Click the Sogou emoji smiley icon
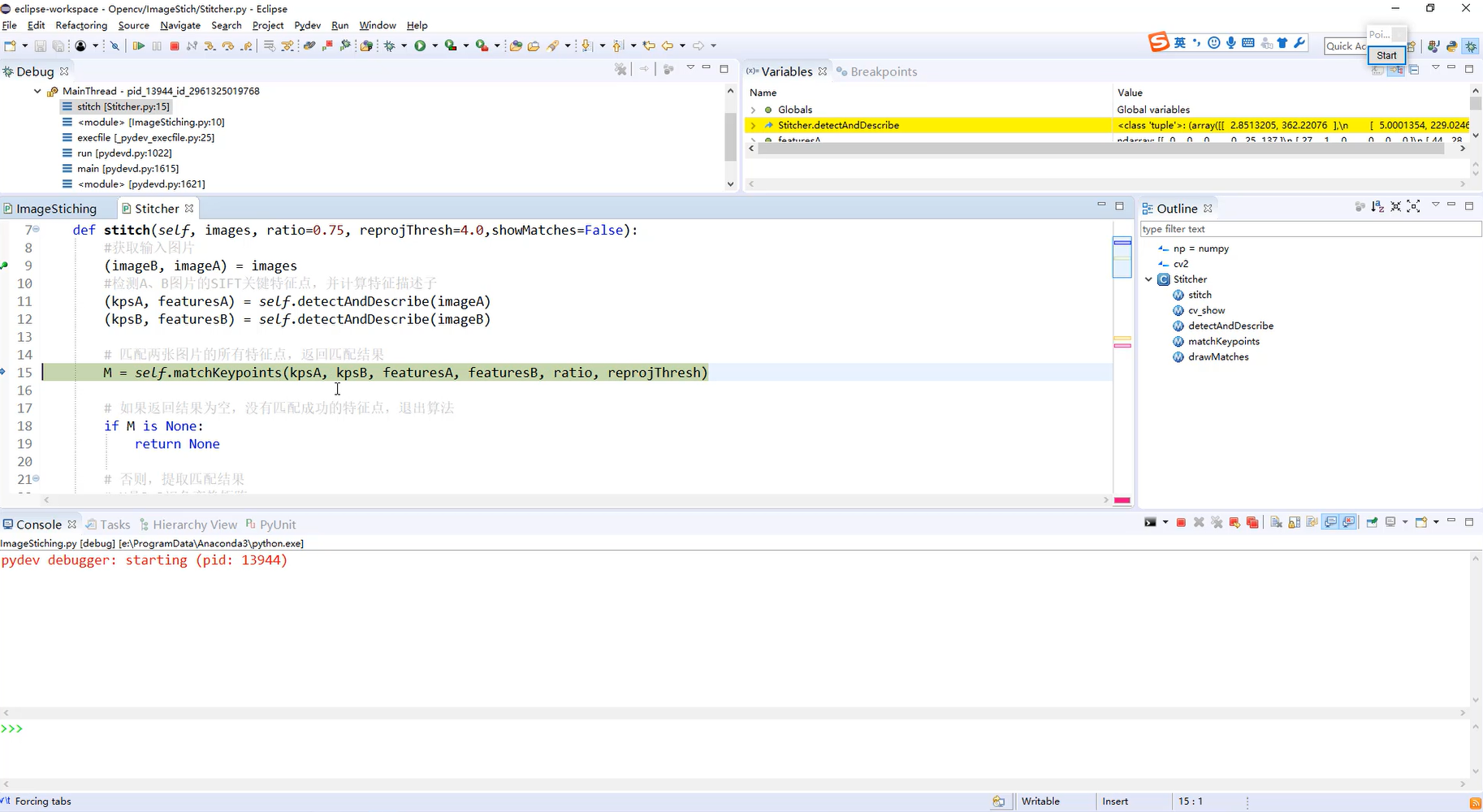The image size is (1483, 812). click(1214, 43)
